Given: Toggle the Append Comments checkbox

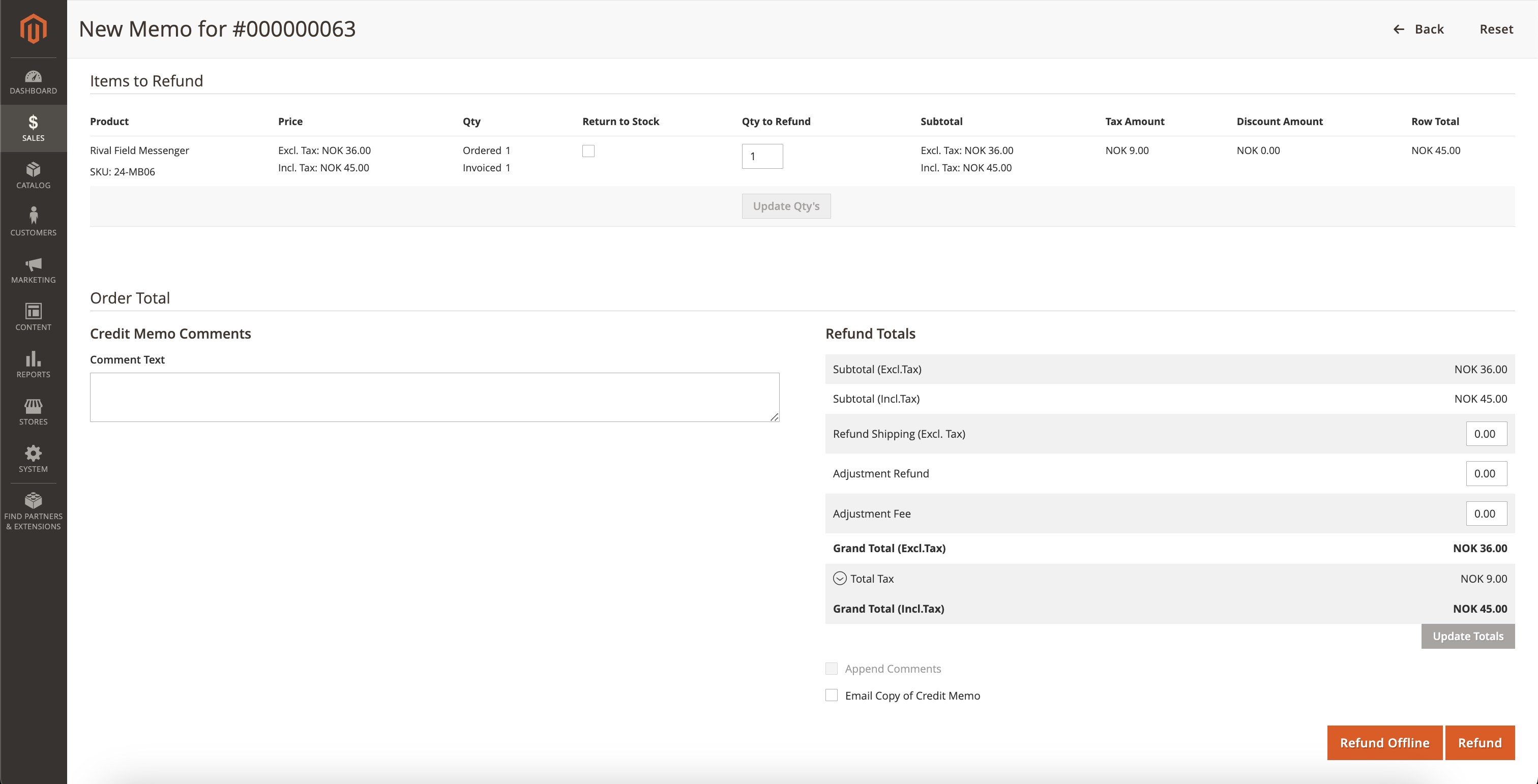Looking at the screenshot, I should tap(831, 668).
